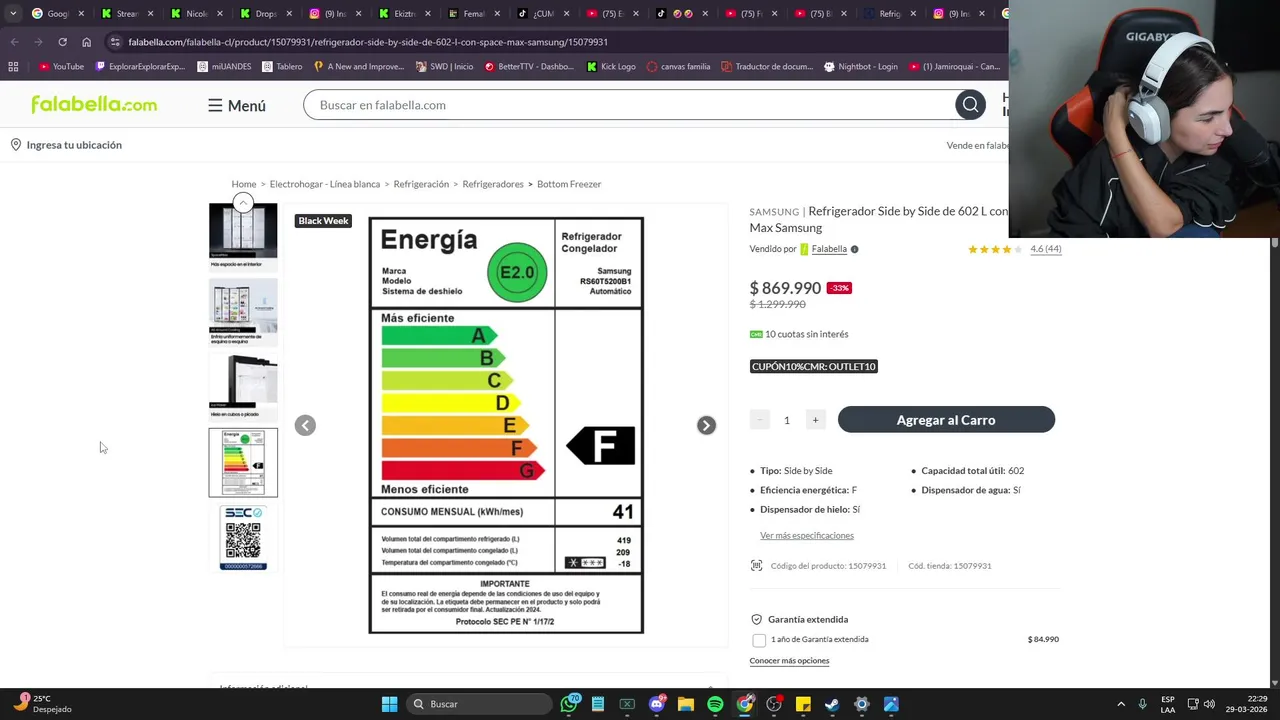Viewport: 1280px width, 720px height.
Task: Select the SEC QR code thumbnail
Action: tap(243, 538)
